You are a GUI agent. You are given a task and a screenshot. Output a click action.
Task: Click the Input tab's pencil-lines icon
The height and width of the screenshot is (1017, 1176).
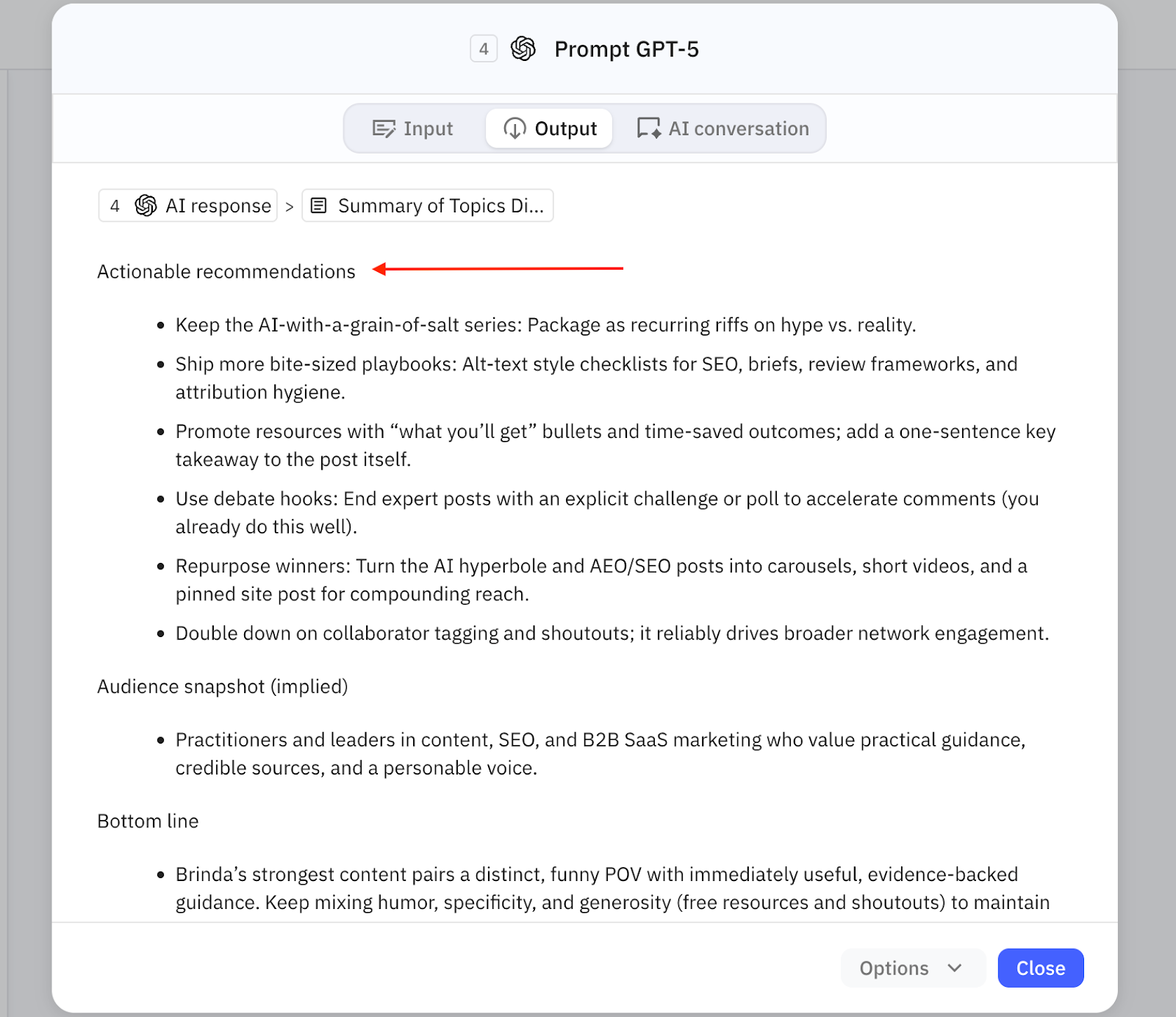pos(384,129)
